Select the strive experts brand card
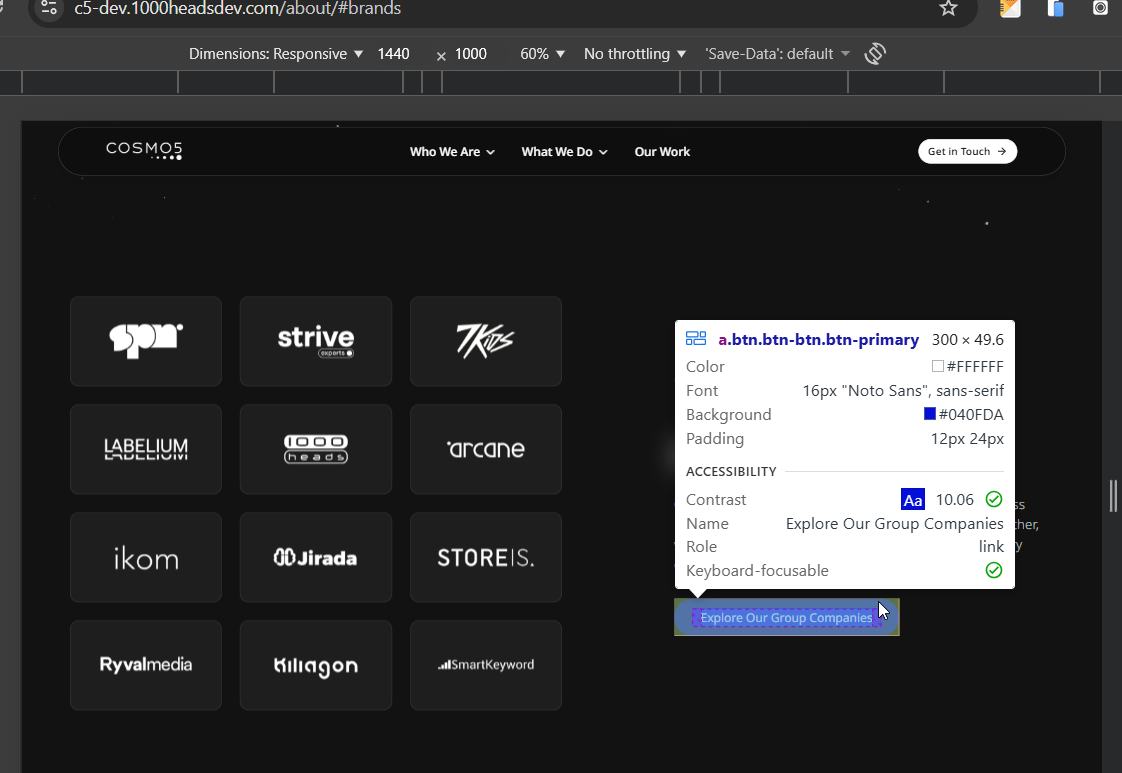Screen dimensions: 1122x773 pos(316,341)
